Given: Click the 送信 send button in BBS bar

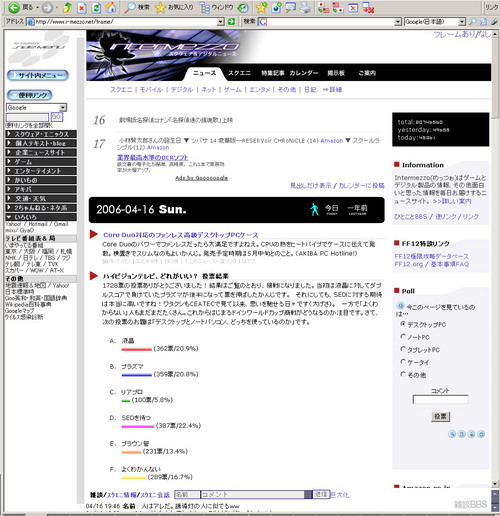Looking at the screenshot, I should click(321, 494).
